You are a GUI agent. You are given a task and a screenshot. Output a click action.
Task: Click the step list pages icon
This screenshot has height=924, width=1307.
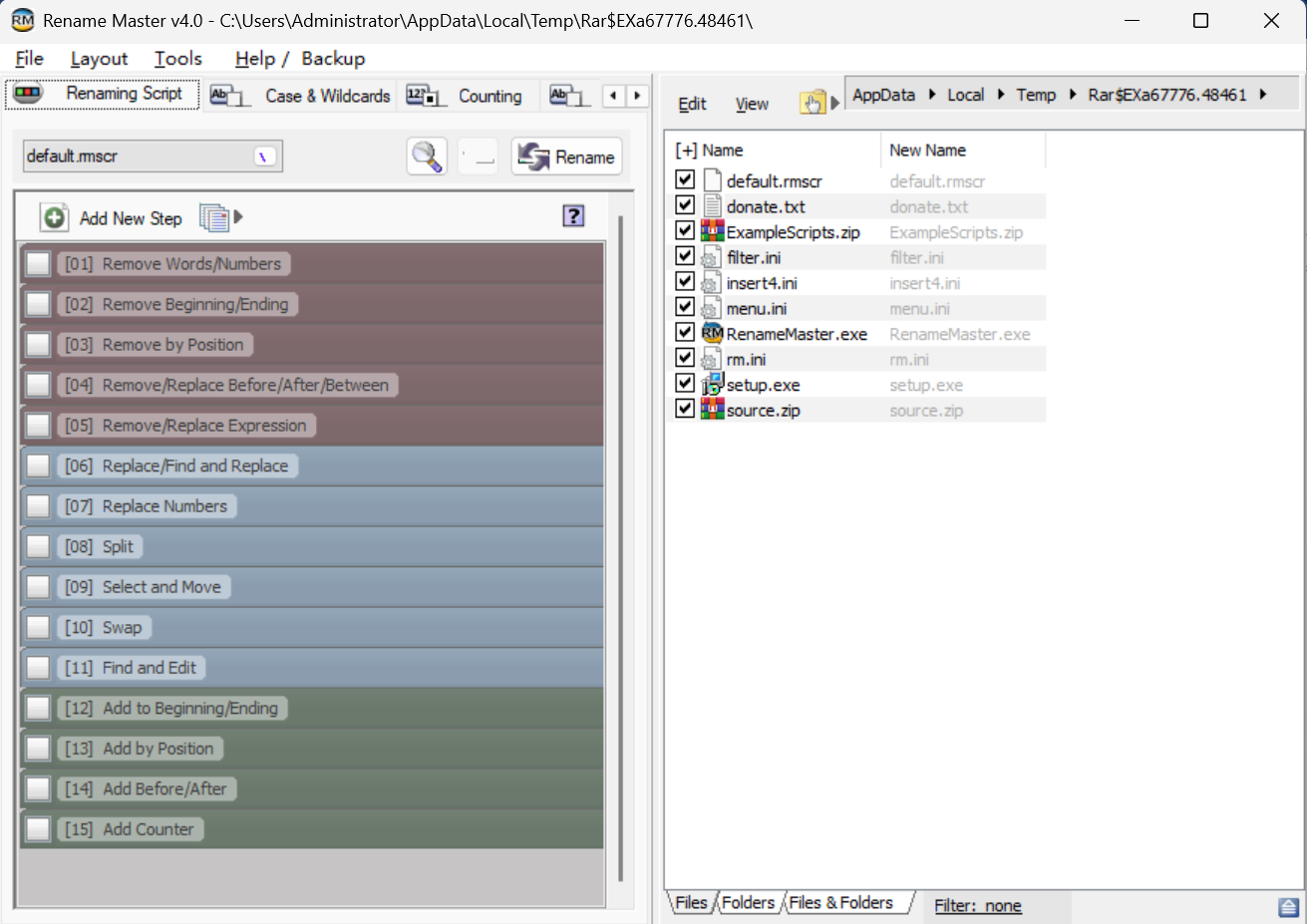(214, 217)
